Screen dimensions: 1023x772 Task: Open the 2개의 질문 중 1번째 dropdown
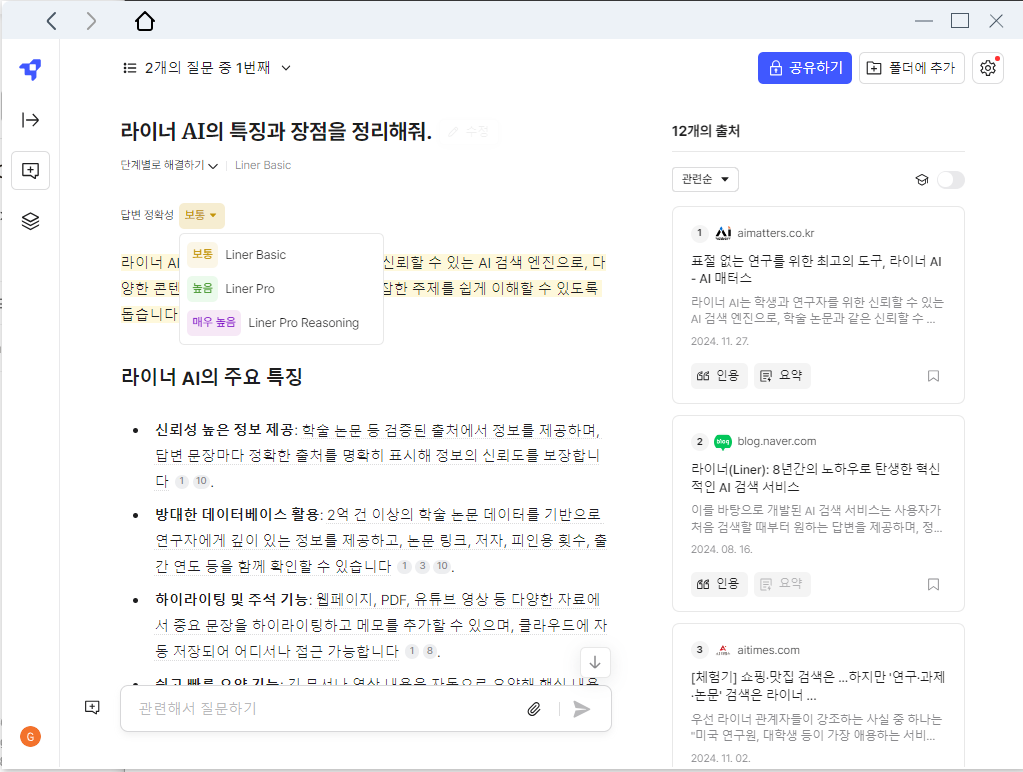pos(207,68)
